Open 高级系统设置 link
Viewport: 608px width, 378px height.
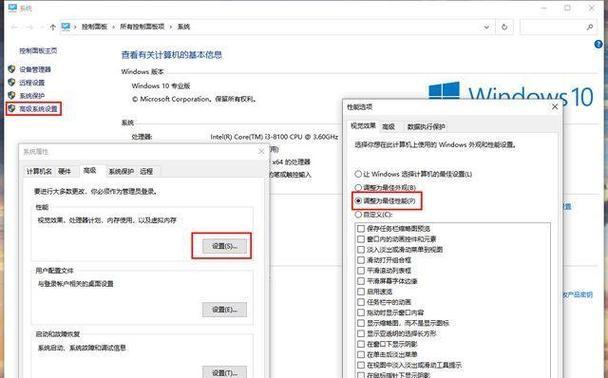(38, 109)
